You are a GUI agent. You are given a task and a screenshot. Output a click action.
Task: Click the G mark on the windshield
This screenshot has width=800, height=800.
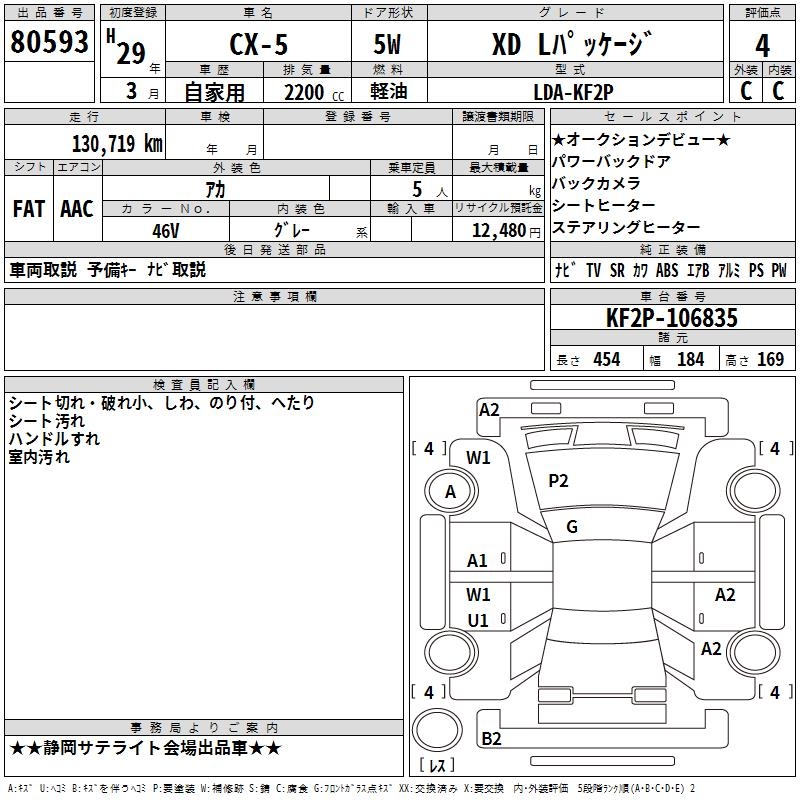[x=572, y=527]
